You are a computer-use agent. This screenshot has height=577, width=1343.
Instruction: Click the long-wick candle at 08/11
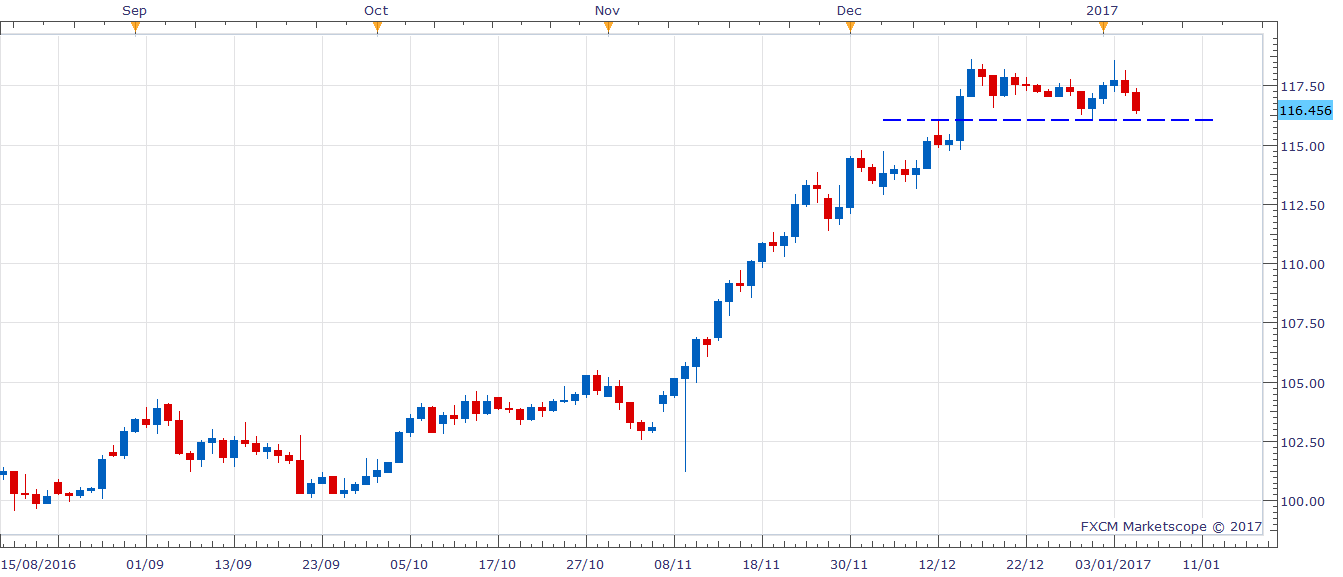[x=685, y=418]
